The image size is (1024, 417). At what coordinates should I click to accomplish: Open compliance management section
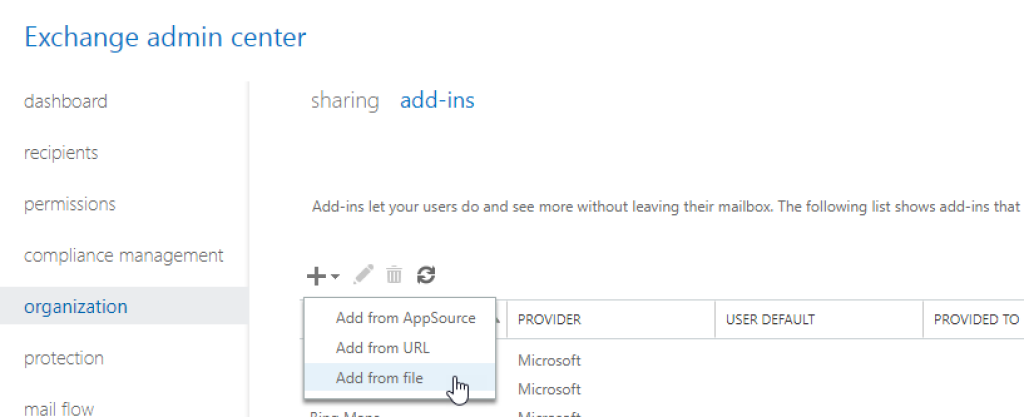[x=124, y=255]
